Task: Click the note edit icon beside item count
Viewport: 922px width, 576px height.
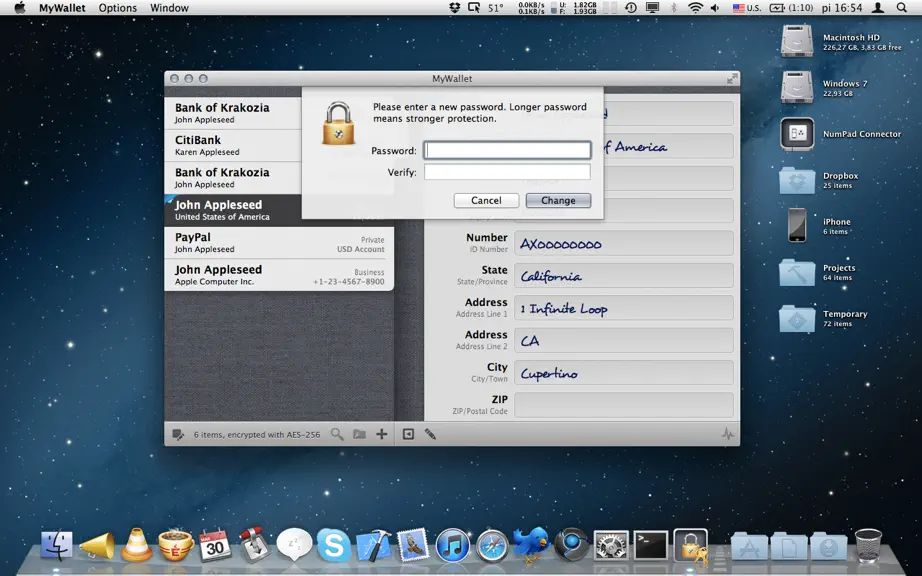Action: tap(178, 435)
